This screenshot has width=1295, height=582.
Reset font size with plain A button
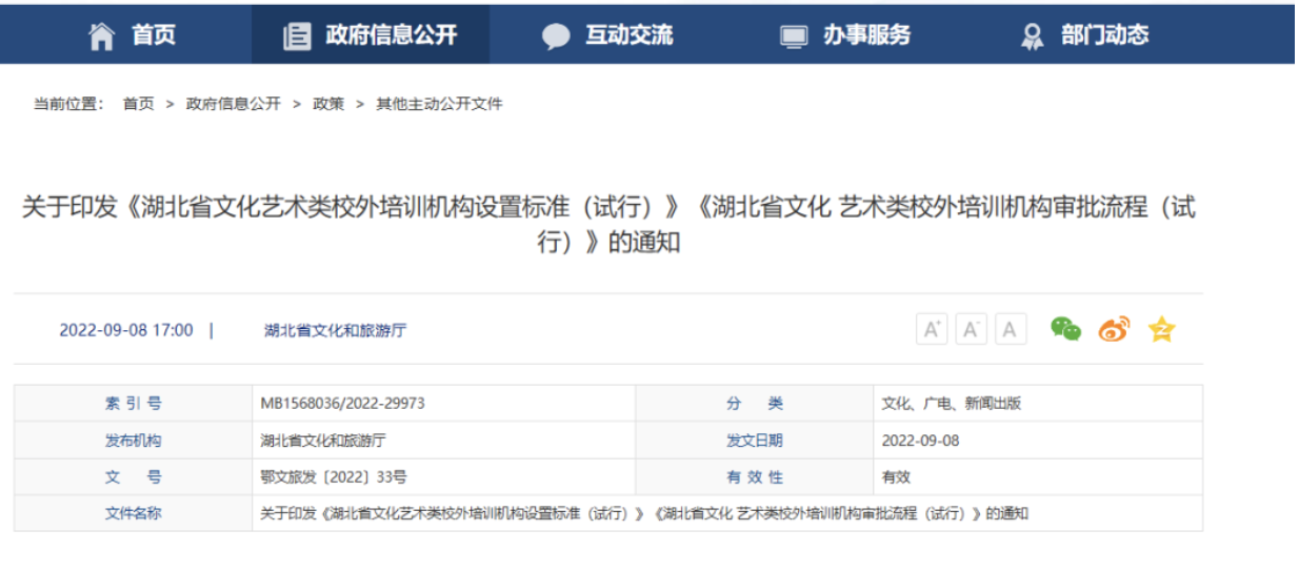coord(1010,329)
